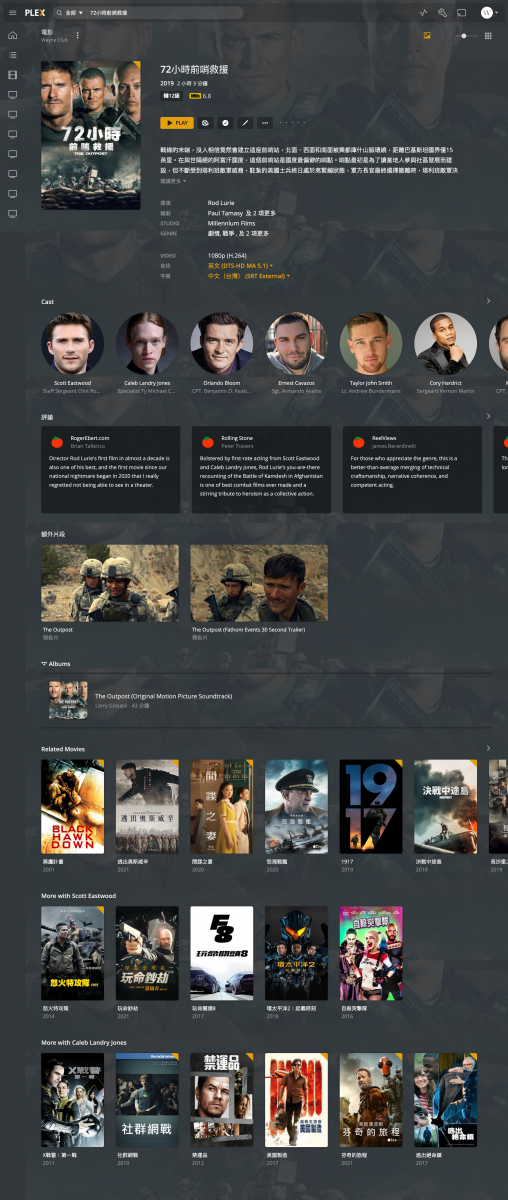Open the Activity pulse icon
Screen dimensions: 508x1200
click(424, 13)
